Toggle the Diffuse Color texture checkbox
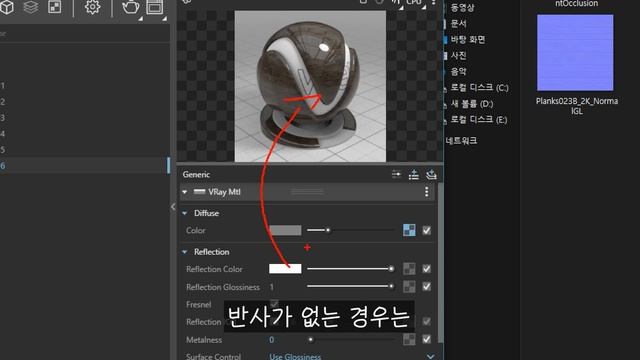 pyautogui.click(x=427, y=230)
